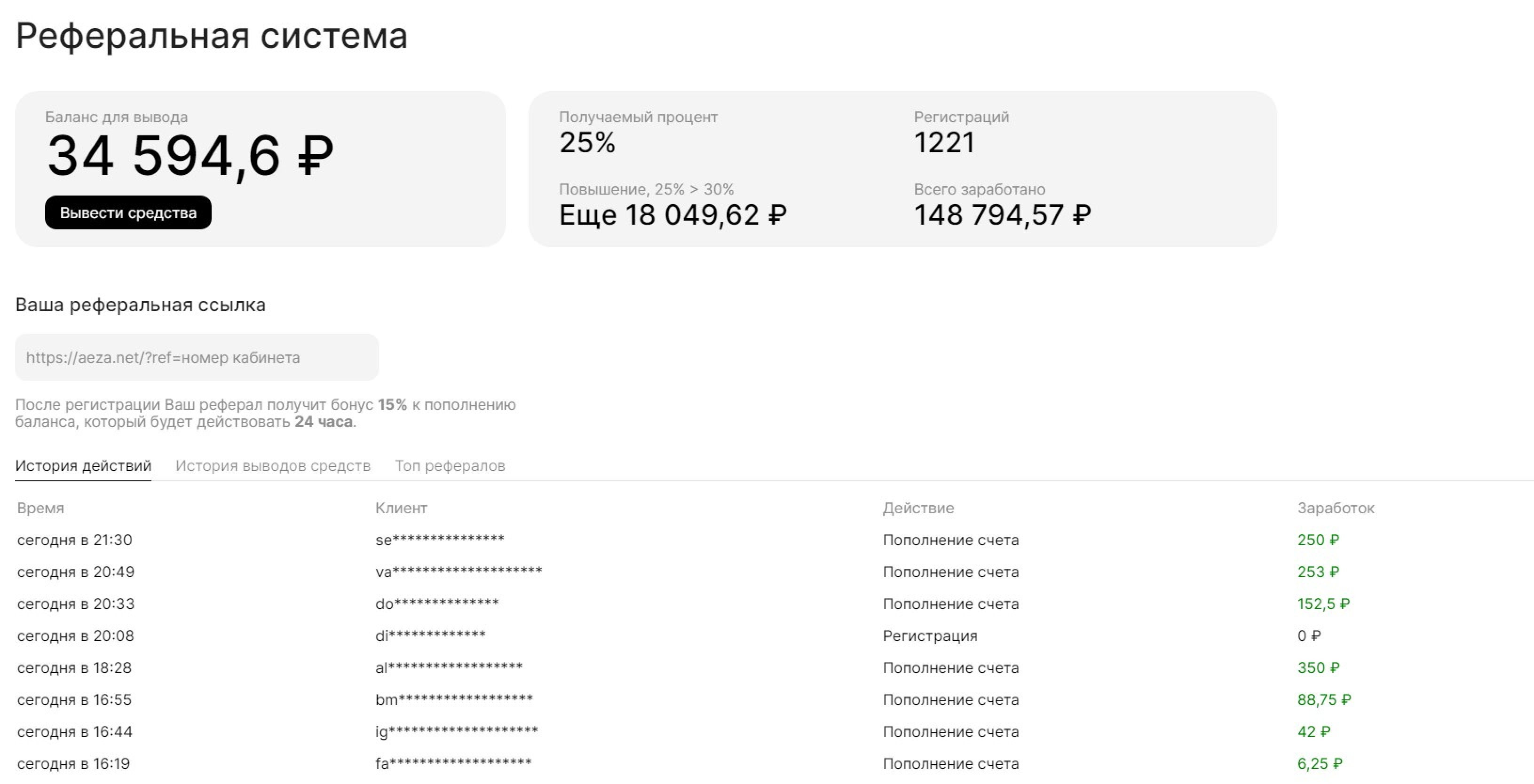
Task: Click the 34 594,6 ₽ withdrawal balance
Action: [190, 156]
